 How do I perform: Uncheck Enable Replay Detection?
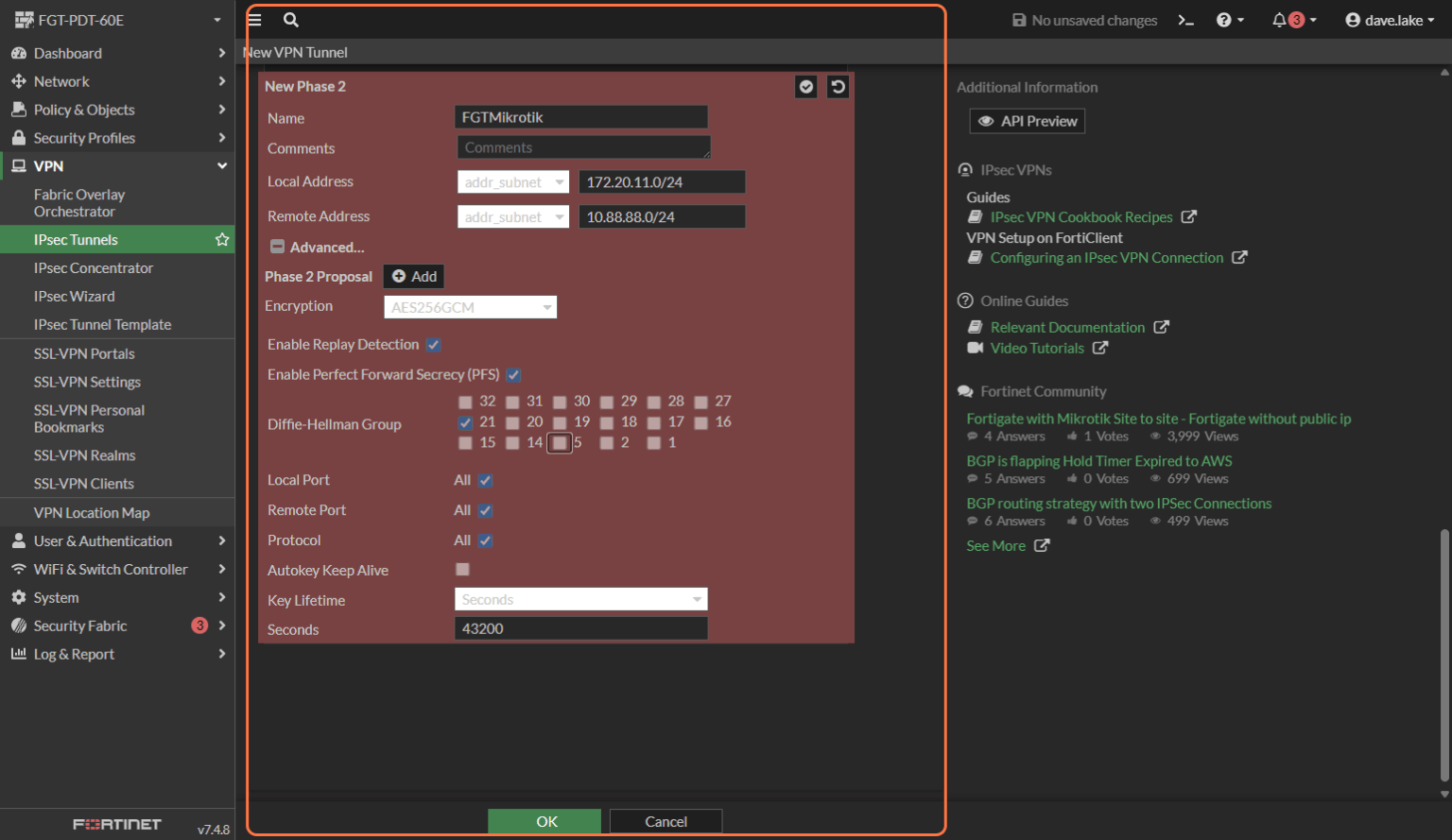(433, 344)
